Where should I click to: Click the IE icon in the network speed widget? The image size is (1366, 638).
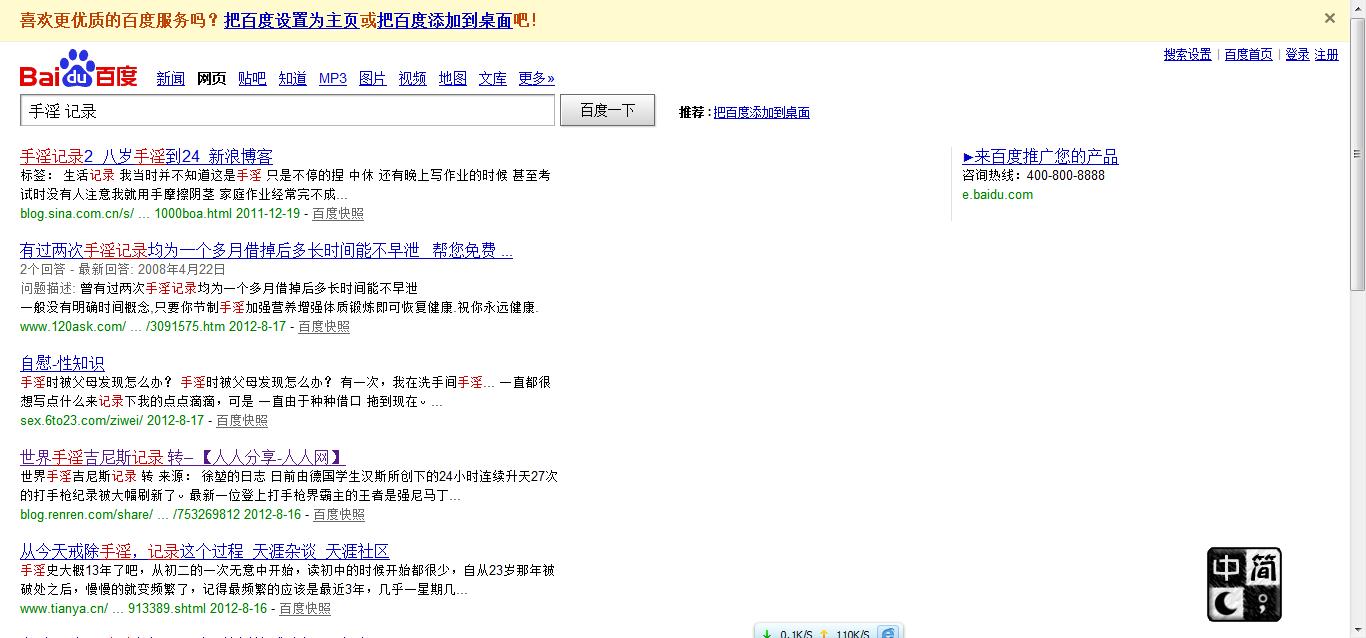(x=887, y=633)
